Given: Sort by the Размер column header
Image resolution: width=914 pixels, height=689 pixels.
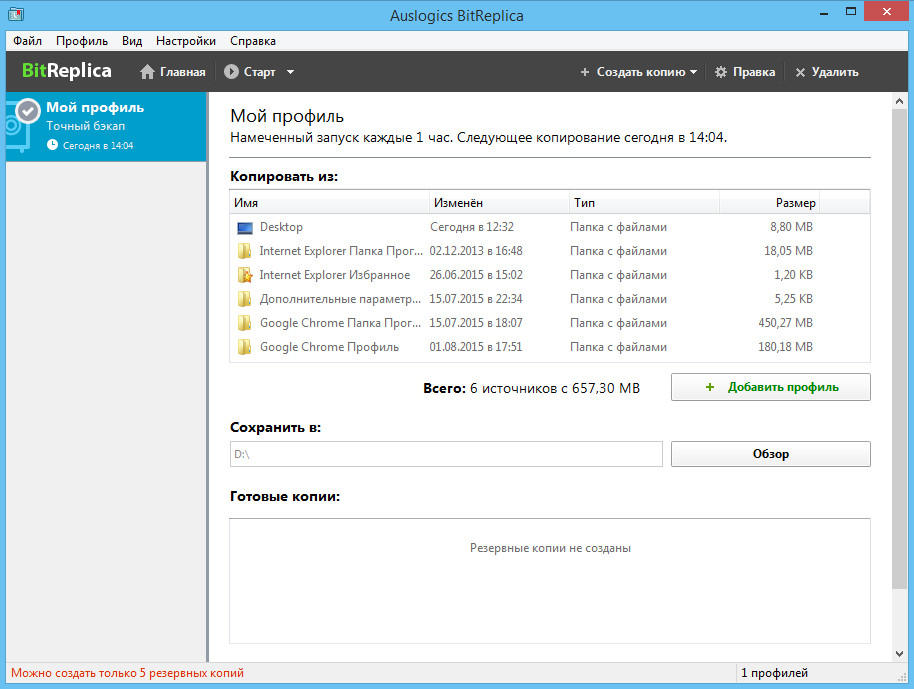Looking at the screenshot, I should (x=769, y=202).
